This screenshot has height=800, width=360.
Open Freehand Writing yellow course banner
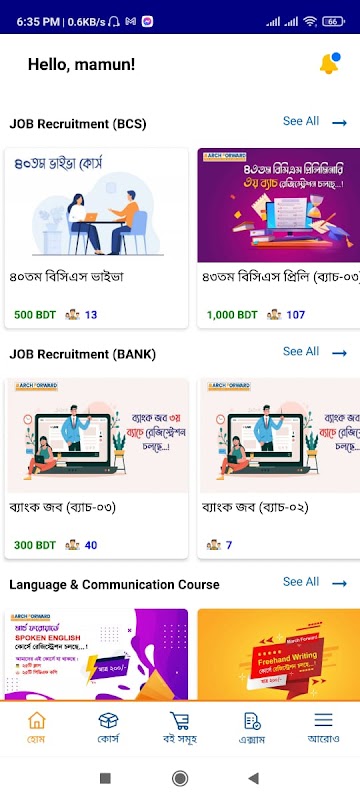278,655
